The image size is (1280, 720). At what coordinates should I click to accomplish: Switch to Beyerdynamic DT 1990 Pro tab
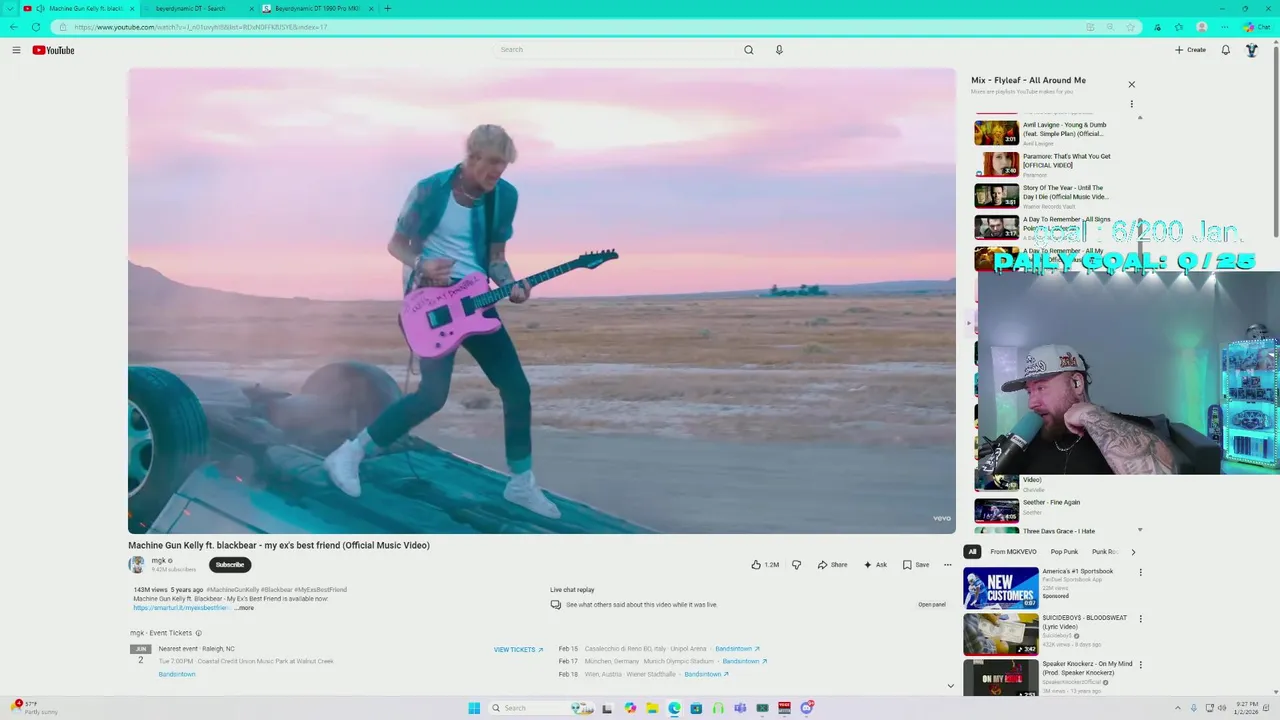317,8
